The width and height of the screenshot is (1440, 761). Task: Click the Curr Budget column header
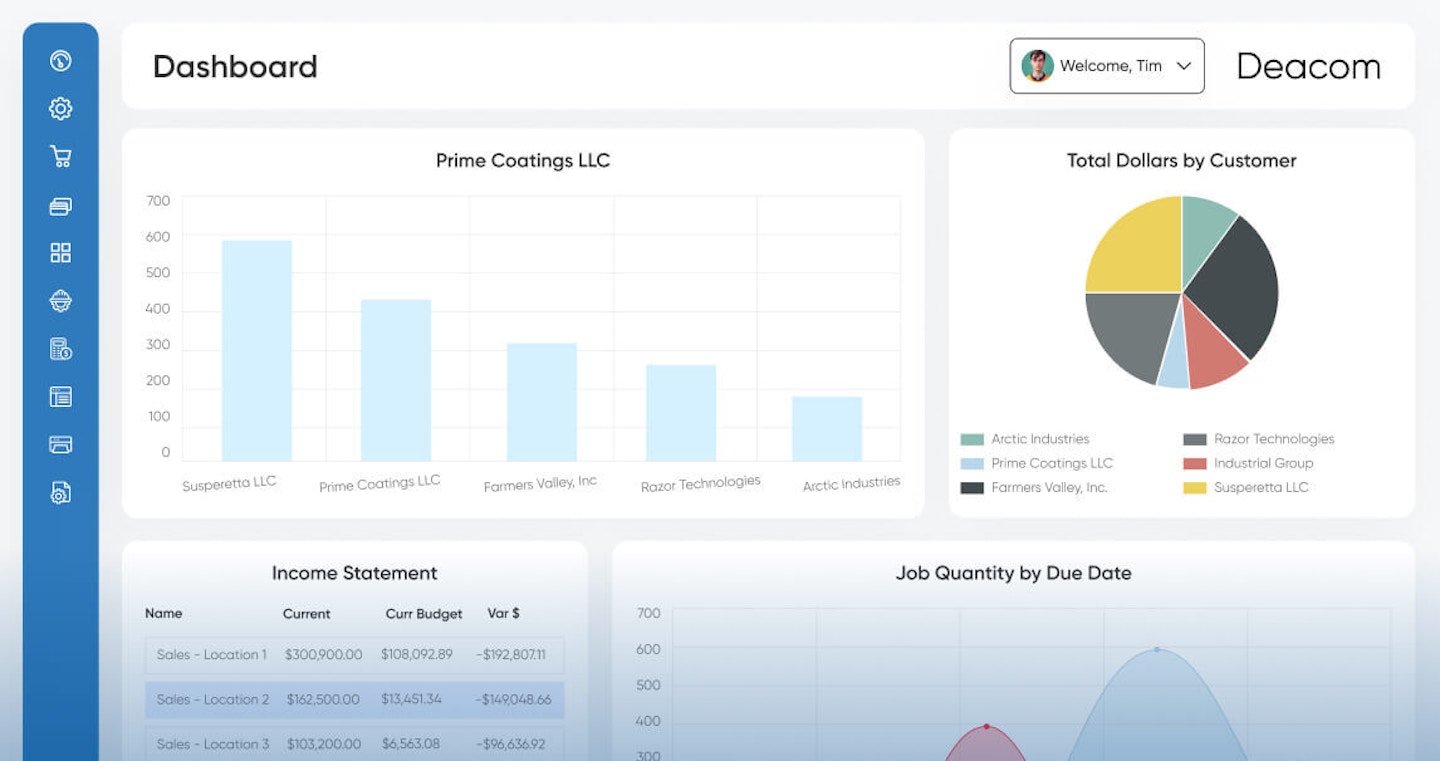pos(424,614)
